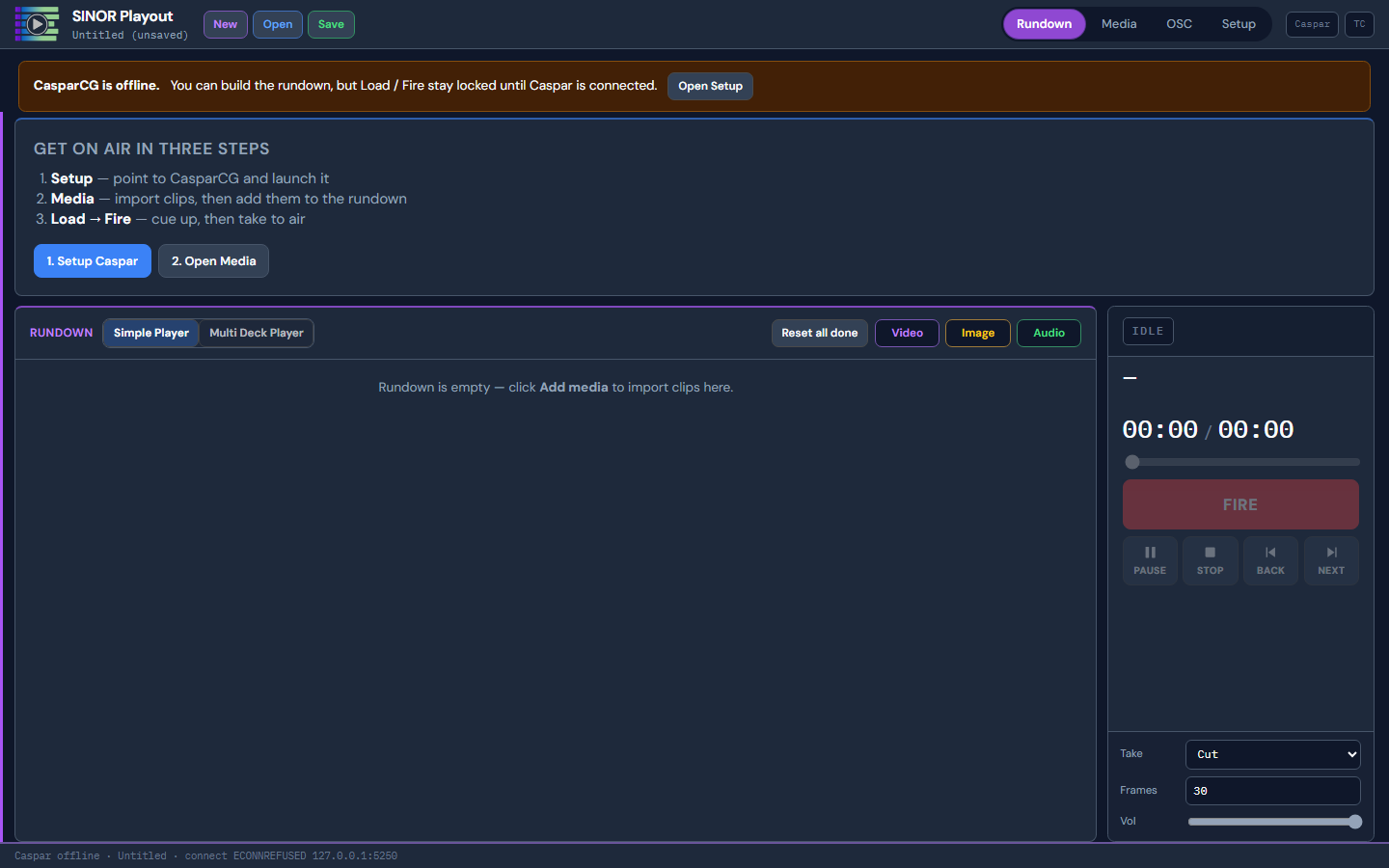The width and height of the screenshot is (1389, 868).
Task: Focus the Frames input field
Action: 1273,791
